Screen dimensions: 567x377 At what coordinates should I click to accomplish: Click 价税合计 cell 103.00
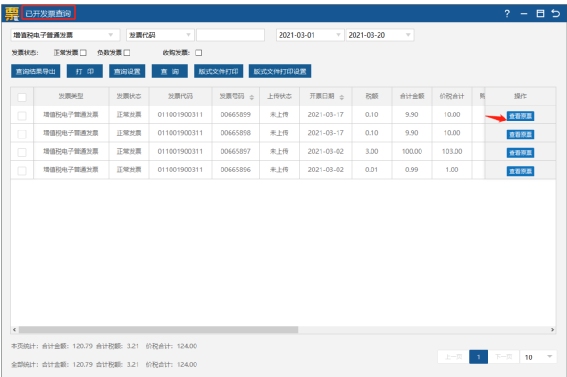coord(452,151)
